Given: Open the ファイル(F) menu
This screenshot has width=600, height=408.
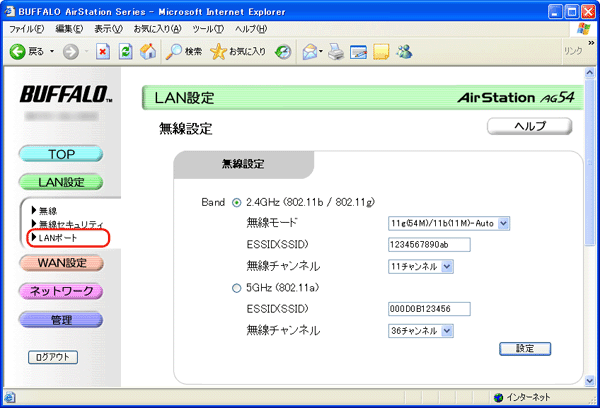Looking at the screenshot, I should [x=26, y=29].
